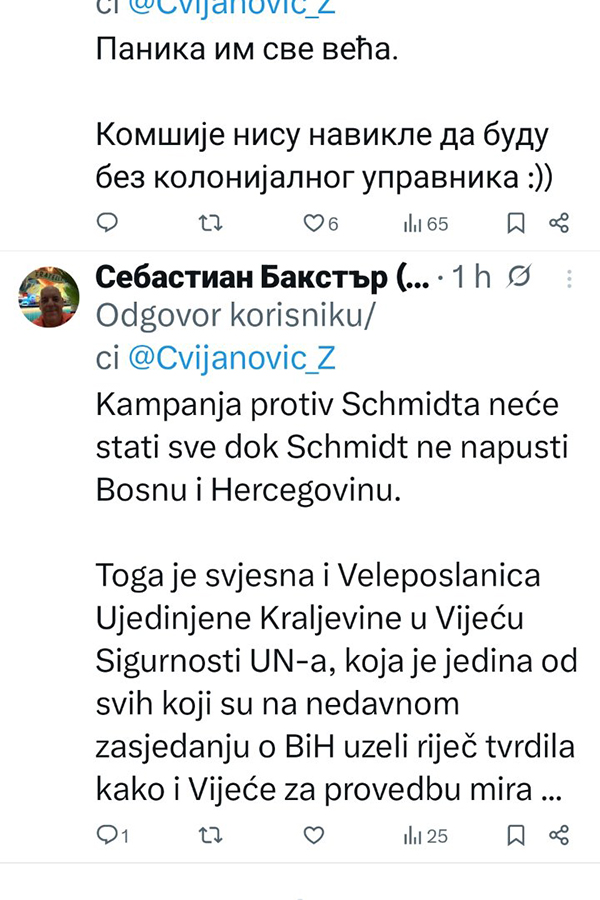Share the Schmidt campaign tweet
The height and width of the screenshot is (900, 600).
(560, 835)
